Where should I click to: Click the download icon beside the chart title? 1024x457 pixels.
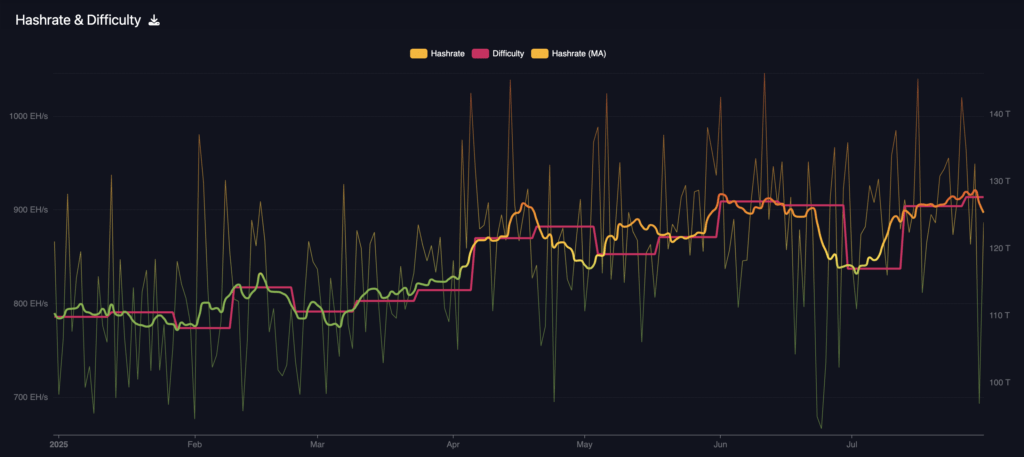coord(154,20)
